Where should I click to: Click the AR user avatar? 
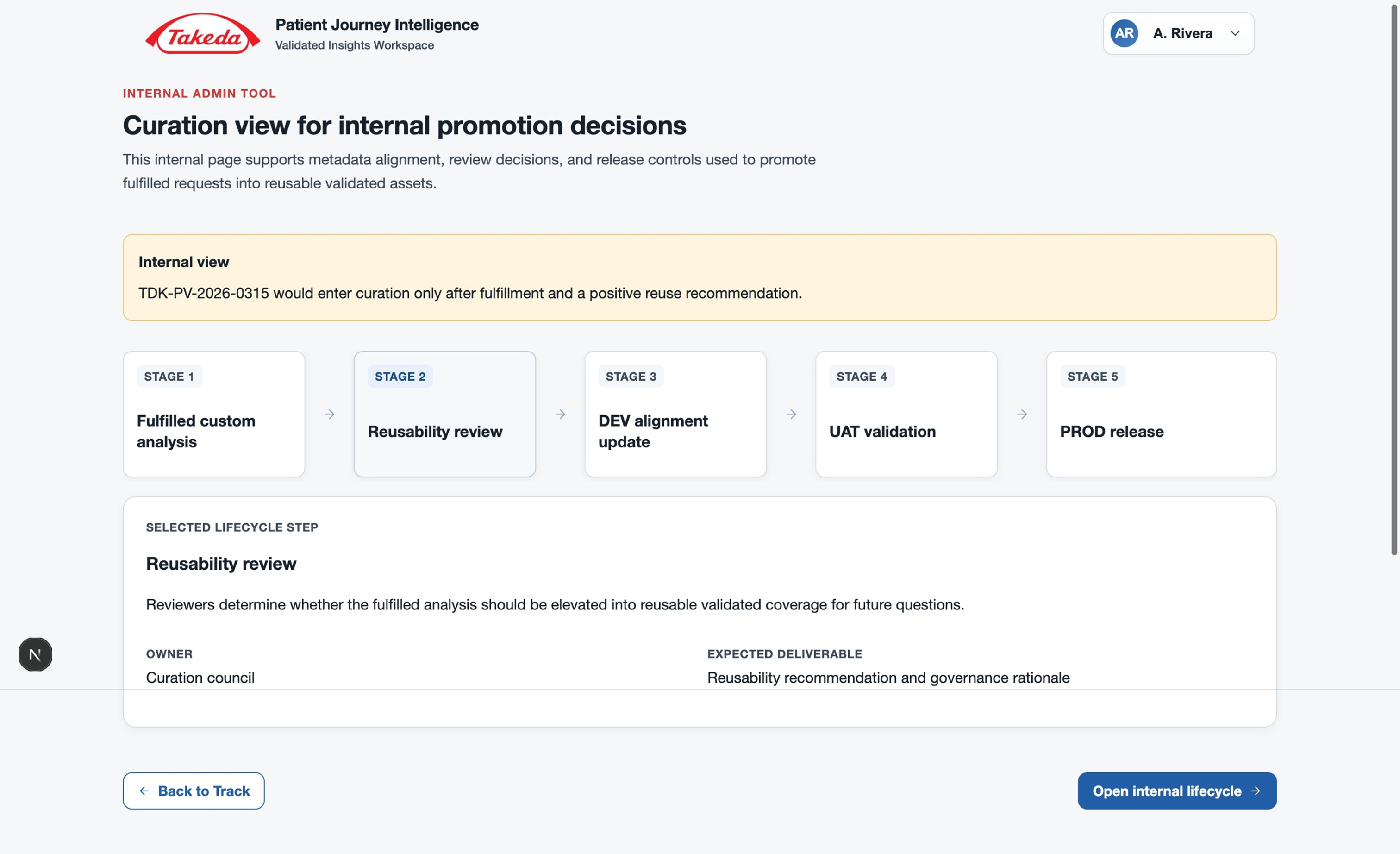1124,33
